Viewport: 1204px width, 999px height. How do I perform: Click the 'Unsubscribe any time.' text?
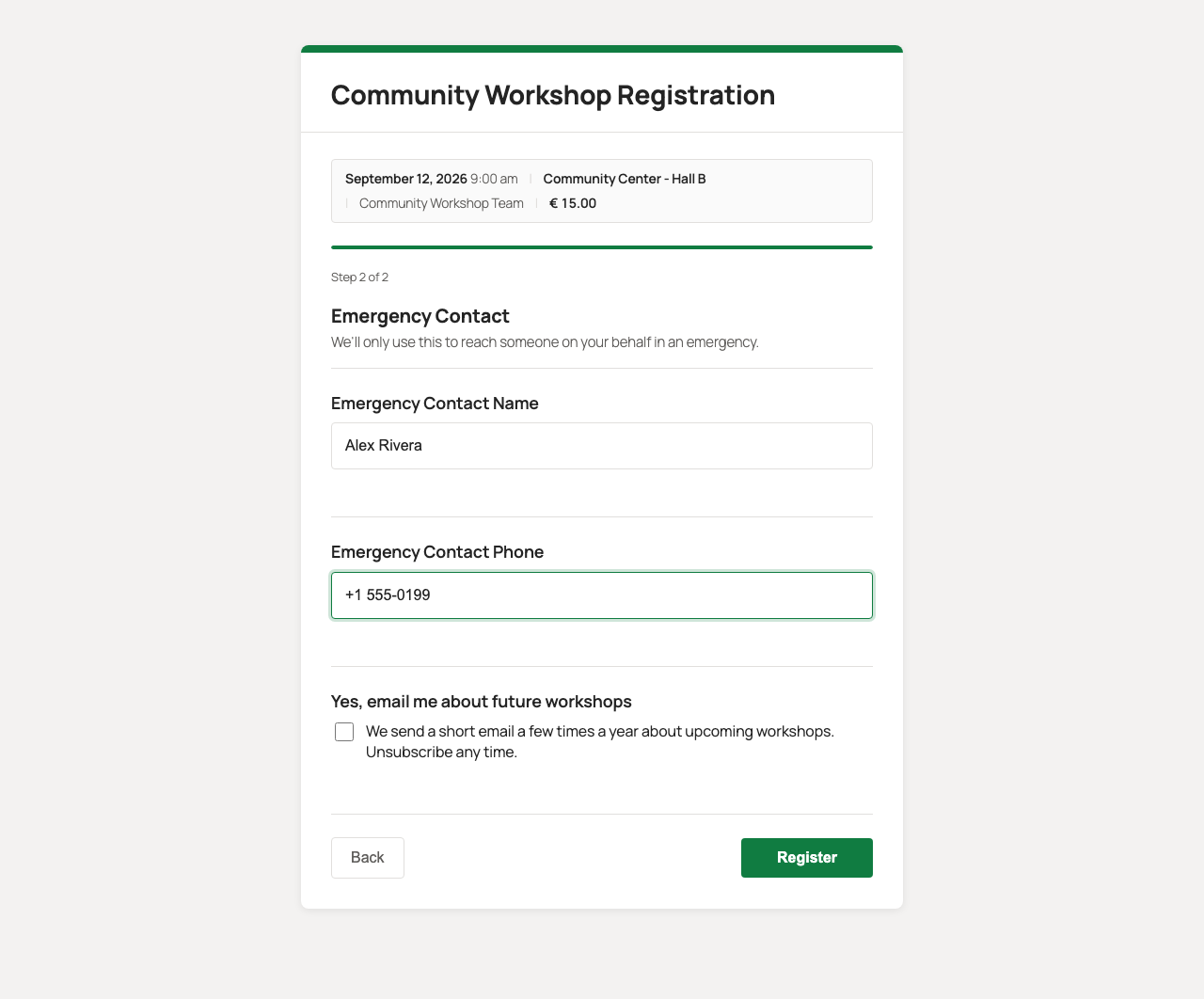point(441,753)
